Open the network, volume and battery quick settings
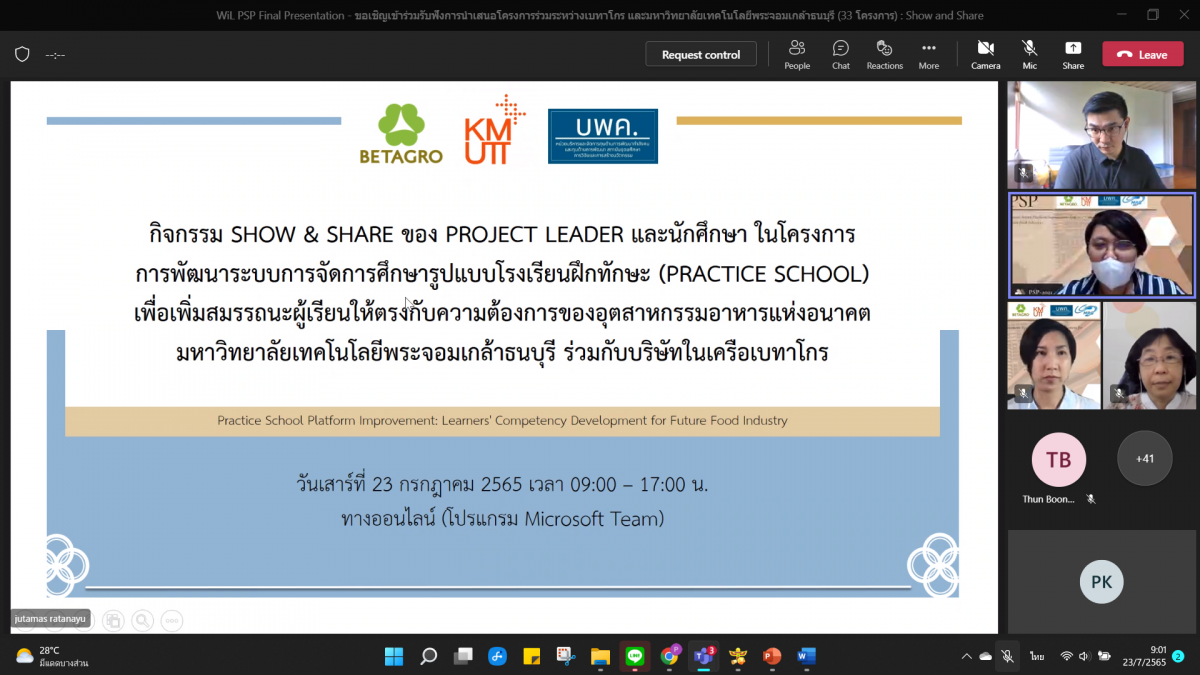 pyautogui.click(x=1085, y=656)
